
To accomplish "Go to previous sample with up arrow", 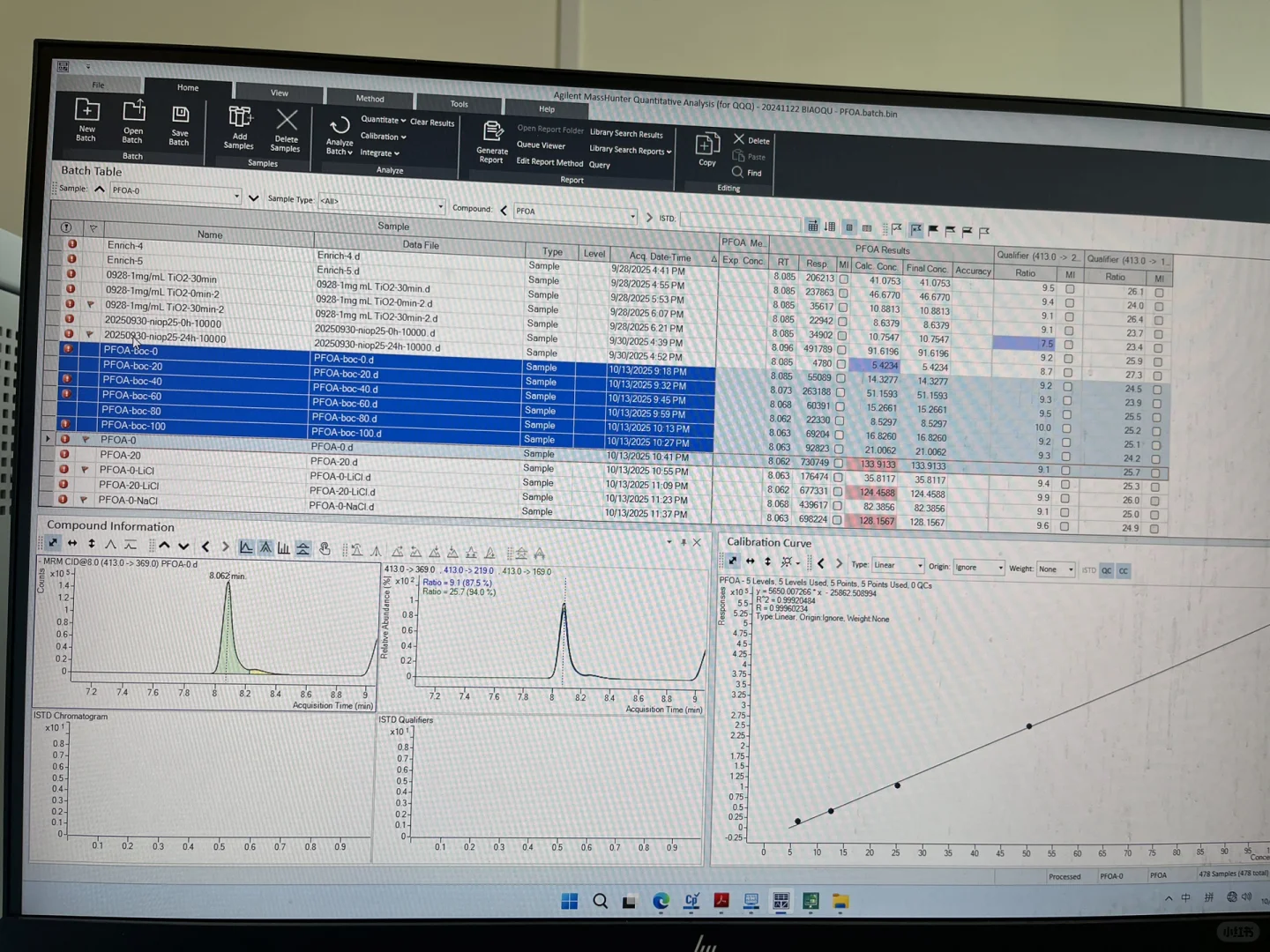I will pos(100,190).
